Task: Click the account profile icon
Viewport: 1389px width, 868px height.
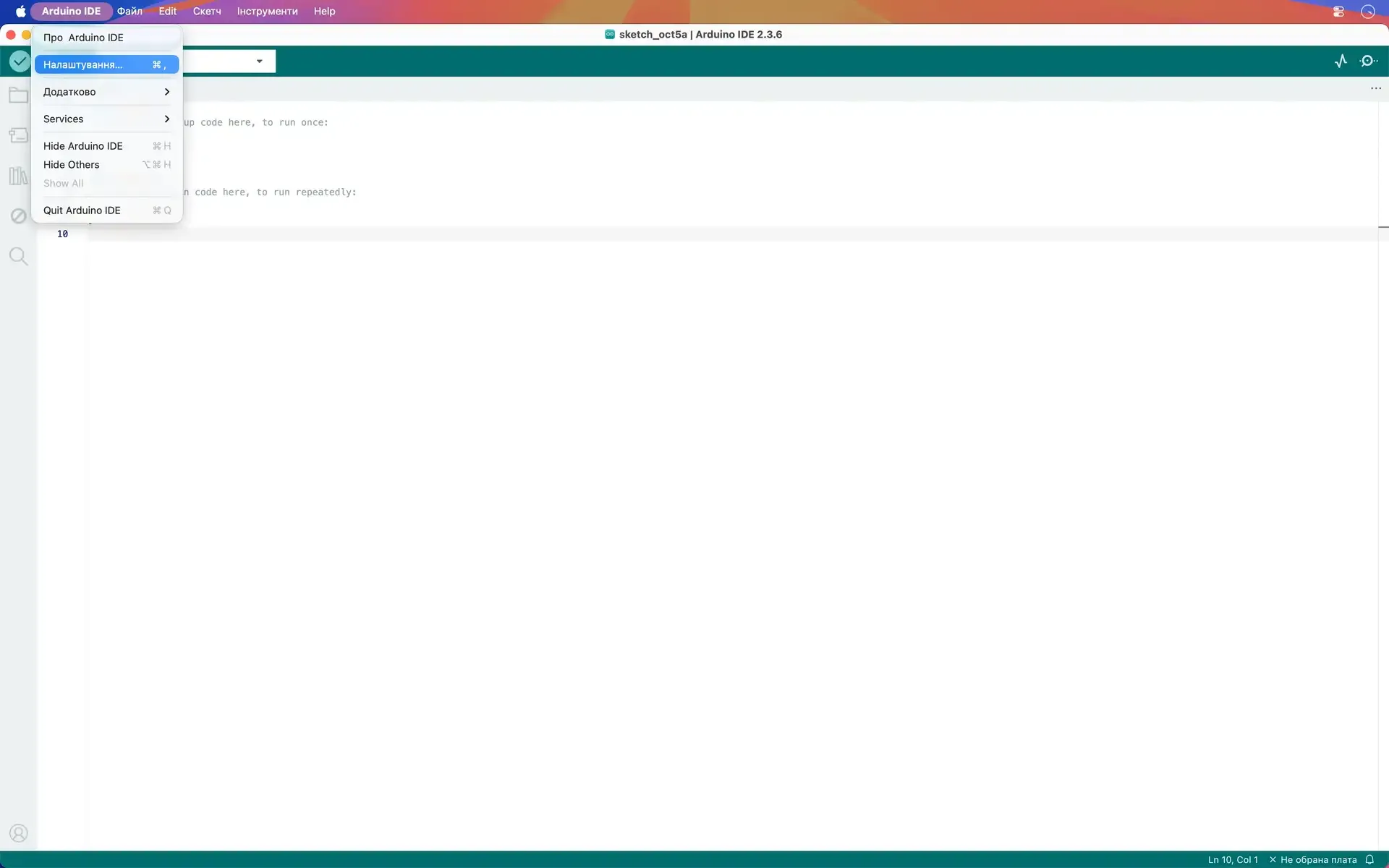Action: tap(18, 833)
